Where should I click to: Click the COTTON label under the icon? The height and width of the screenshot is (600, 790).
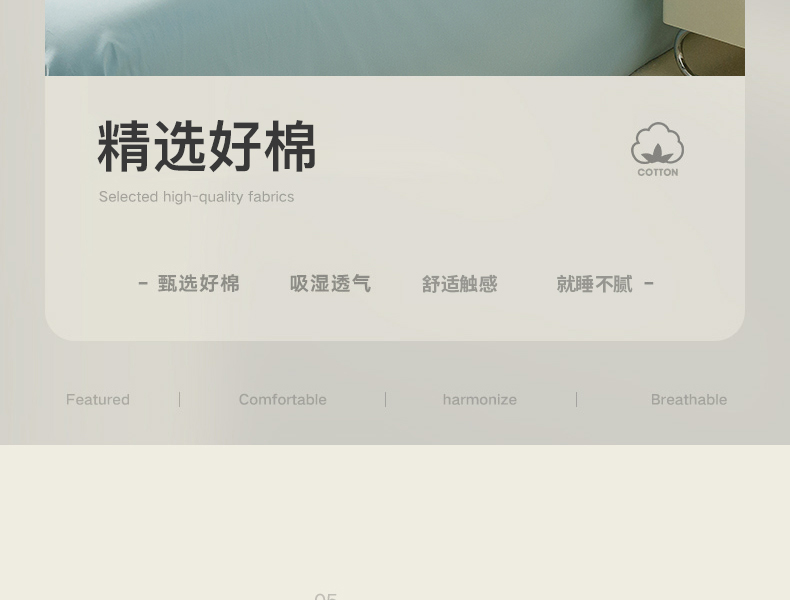click(x=657, y=172)
